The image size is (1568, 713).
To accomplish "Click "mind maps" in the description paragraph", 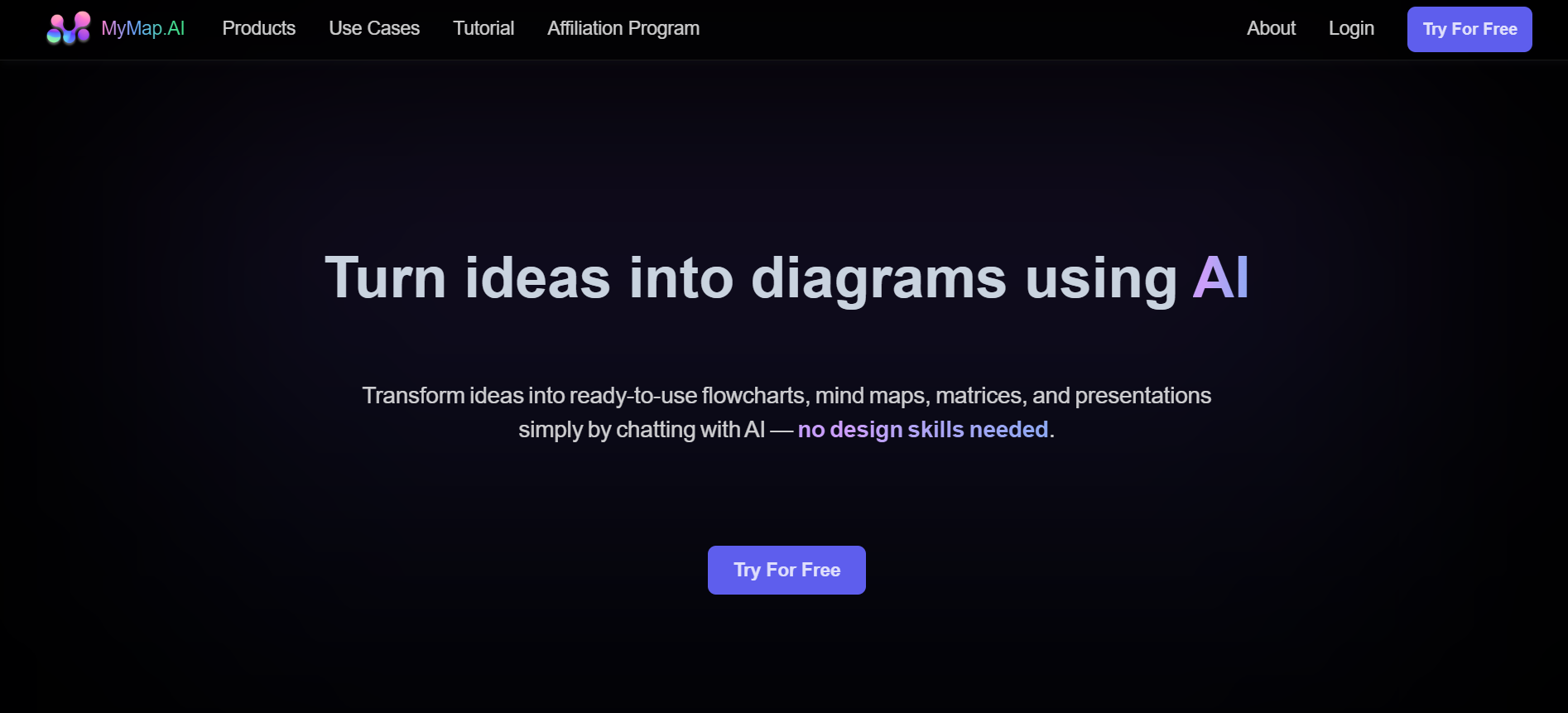I will click(x=872, y=396).
